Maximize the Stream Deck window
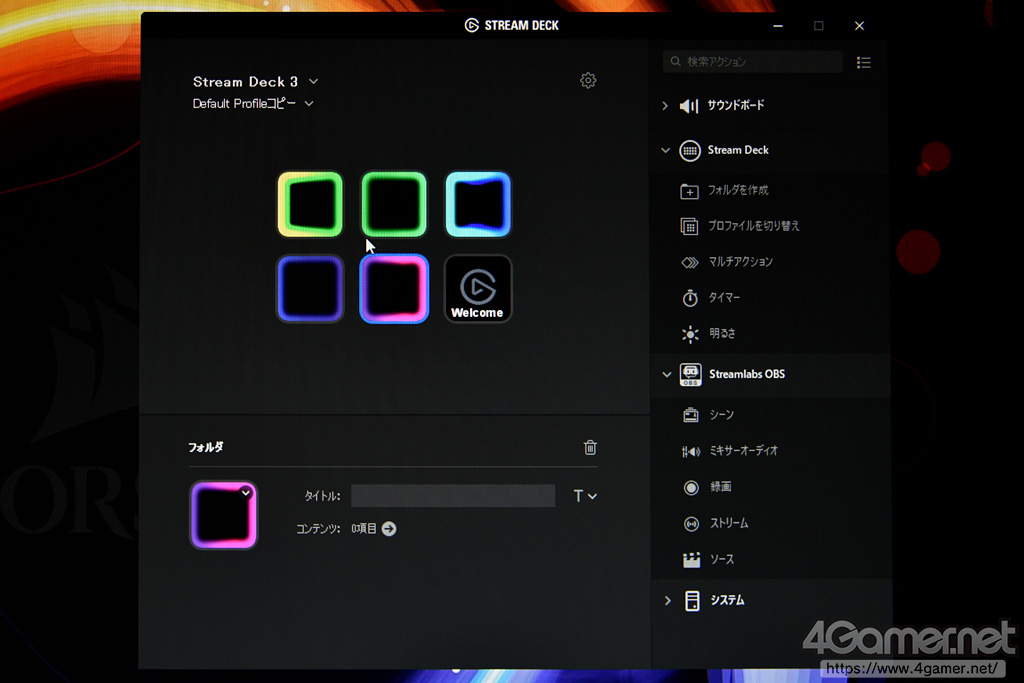Viewport: 1024px width, 683px height. [818, 26]
